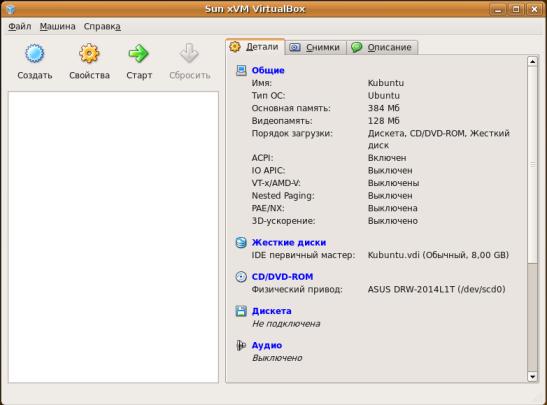This screenshot has width=547, height=405.
Task: Maximize the VirtualBox window
Action: (x=516, y=9)
